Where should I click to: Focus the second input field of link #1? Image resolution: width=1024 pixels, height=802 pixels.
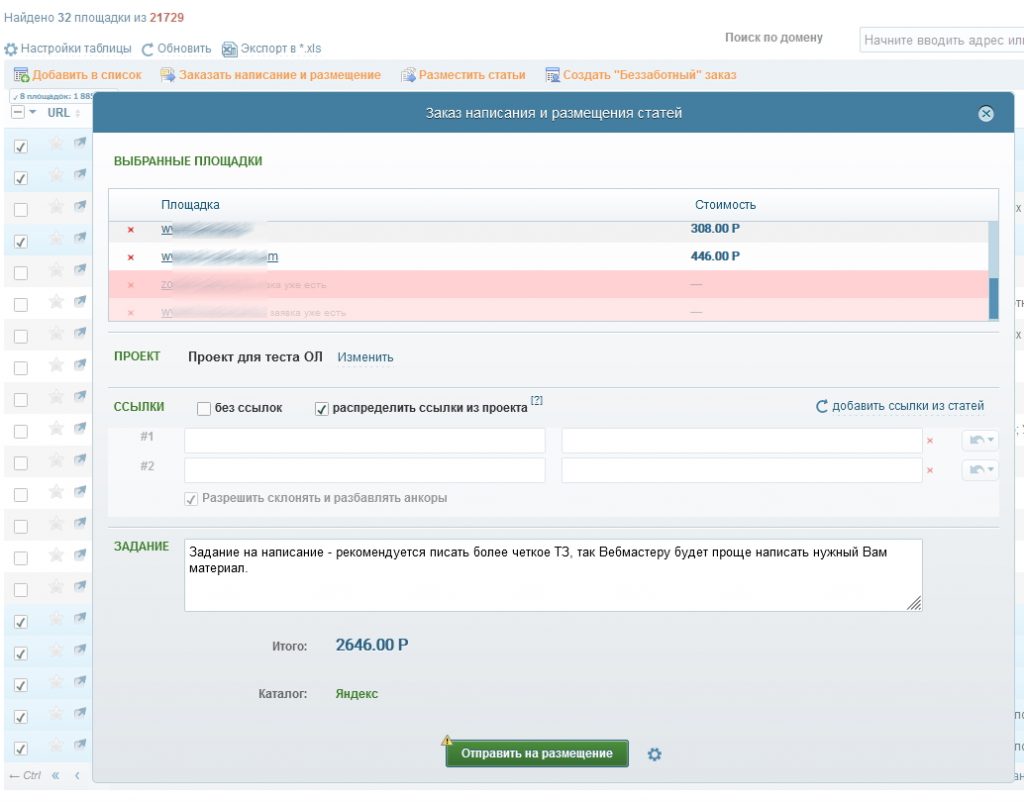point(742,440)
